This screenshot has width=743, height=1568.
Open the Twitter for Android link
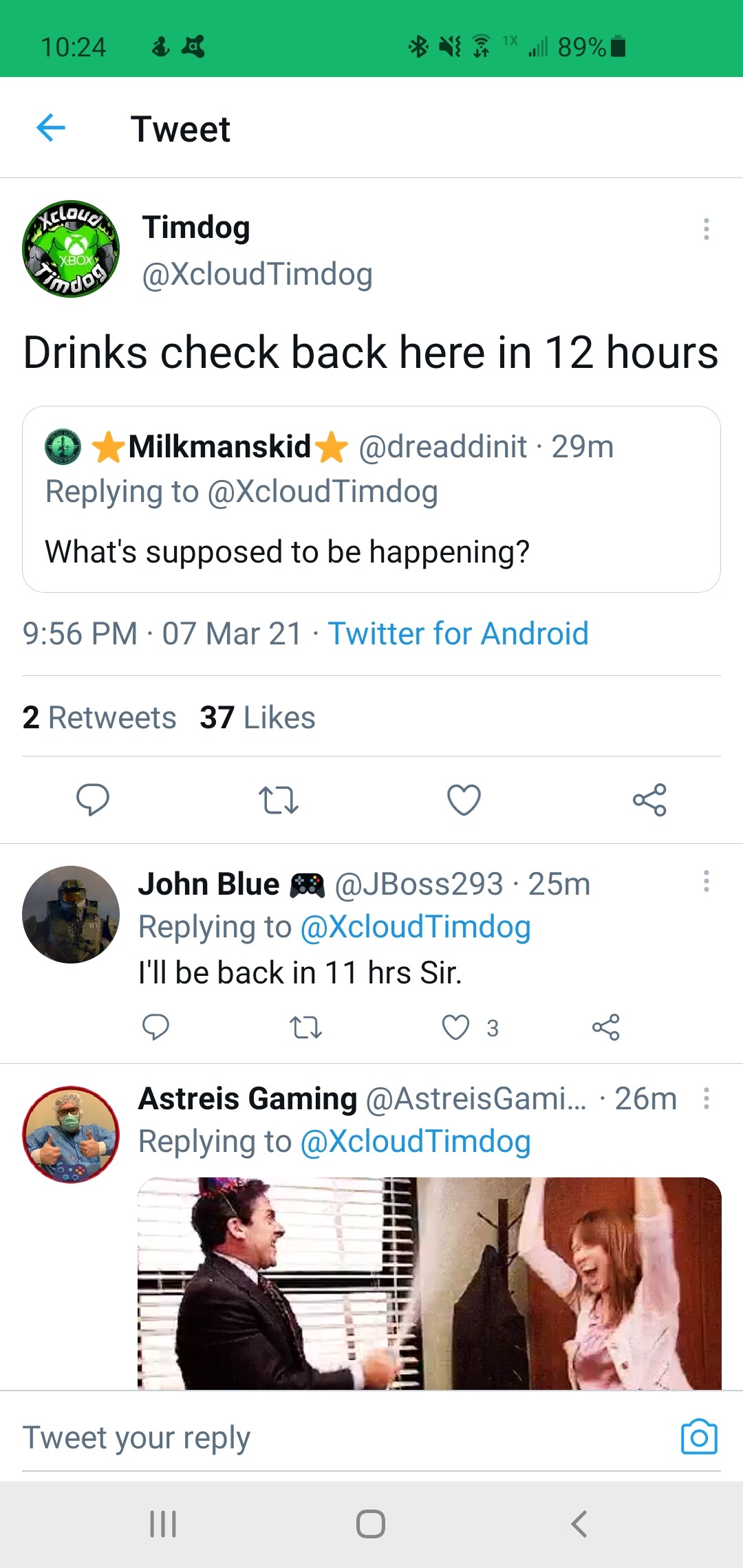pos(458,633)
